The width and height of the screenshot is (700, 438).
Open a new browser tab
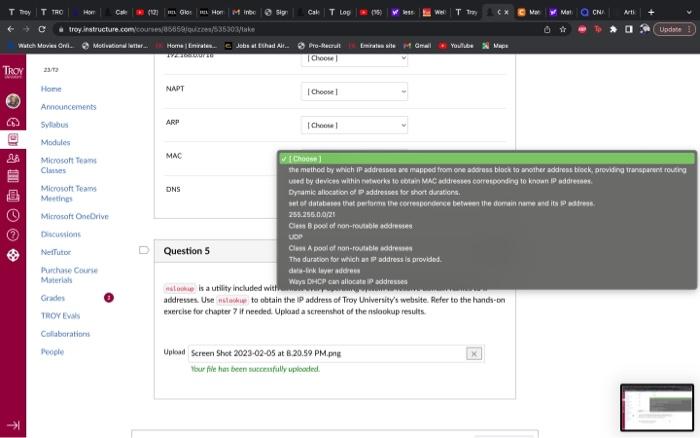(651, 12)
